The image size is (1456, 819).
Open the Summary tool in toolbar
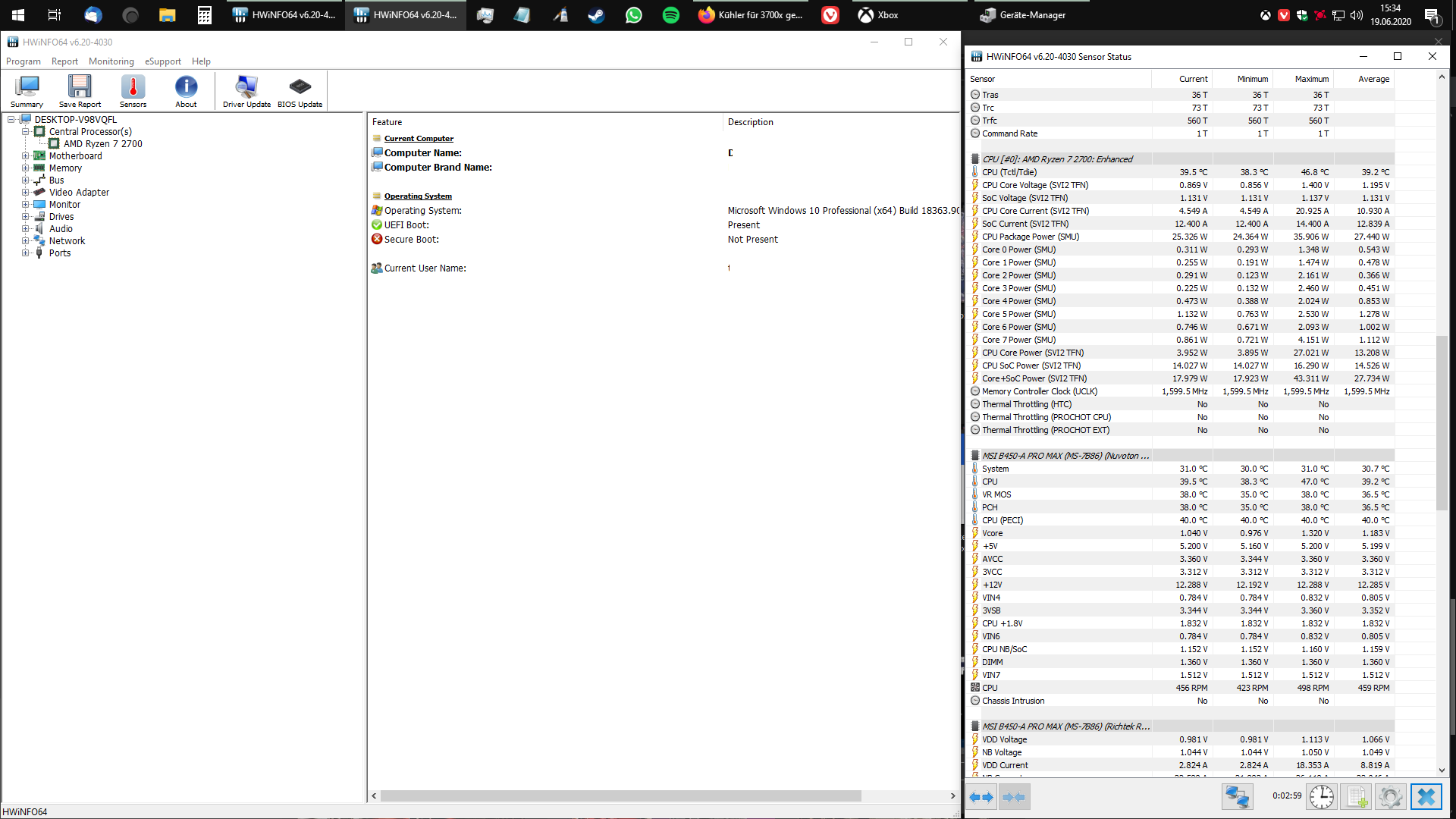point(27,91)
